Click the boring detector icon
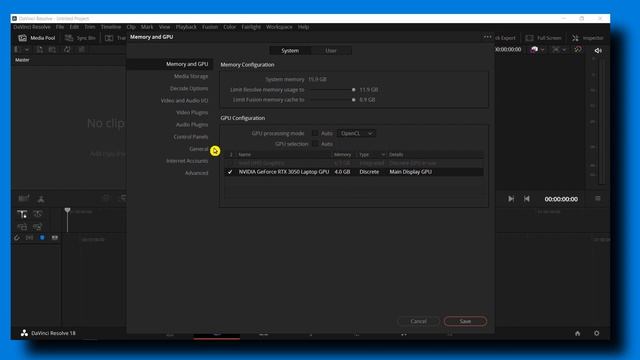The width and height of the screenshot is (640, 360). click(23, 199)
